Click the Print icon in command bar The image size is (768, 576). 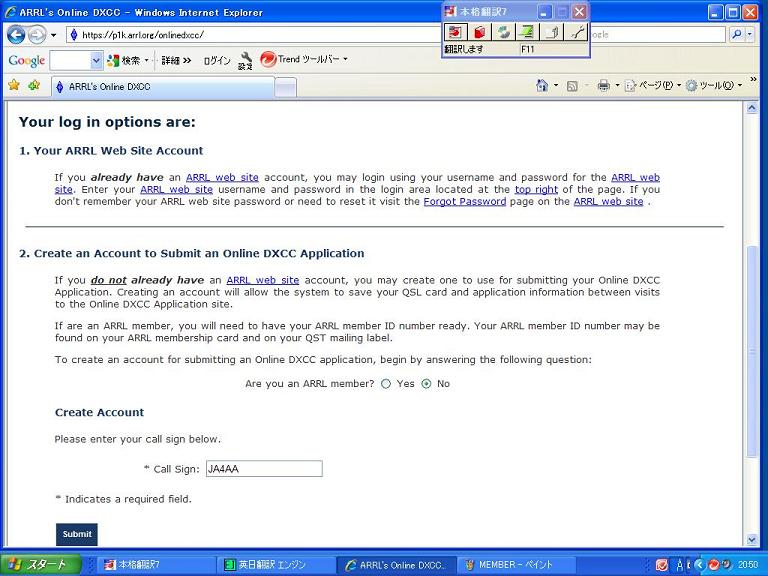click(x=604, y=86)
